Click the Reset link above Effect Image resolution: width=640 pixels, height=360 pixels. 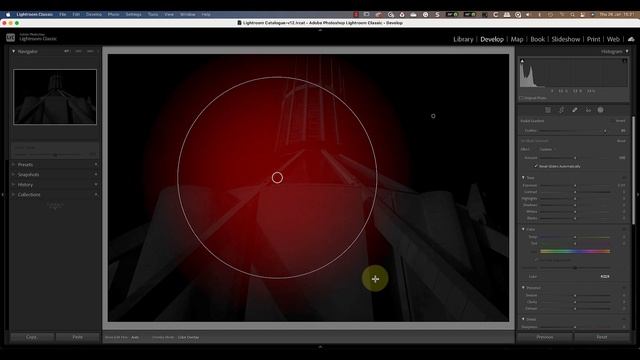pyautogui.click(x=621, y=141)
